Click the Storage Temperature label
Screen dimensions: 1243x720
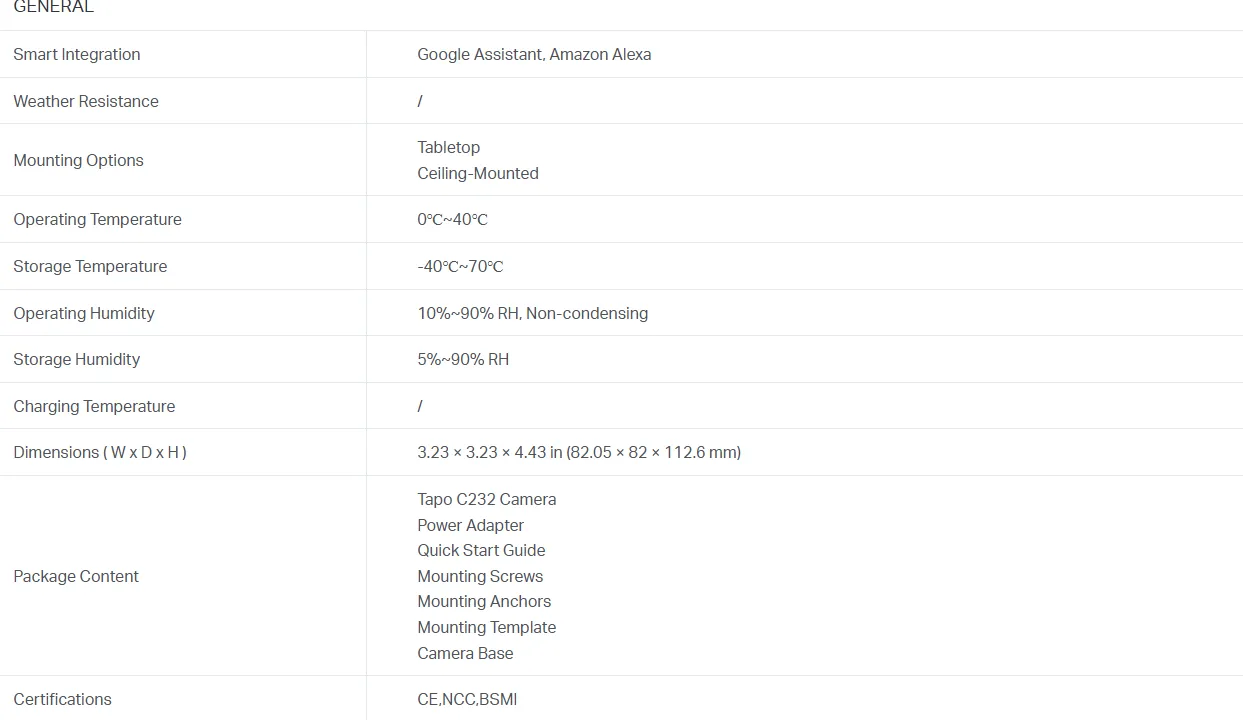pos(90,266)
